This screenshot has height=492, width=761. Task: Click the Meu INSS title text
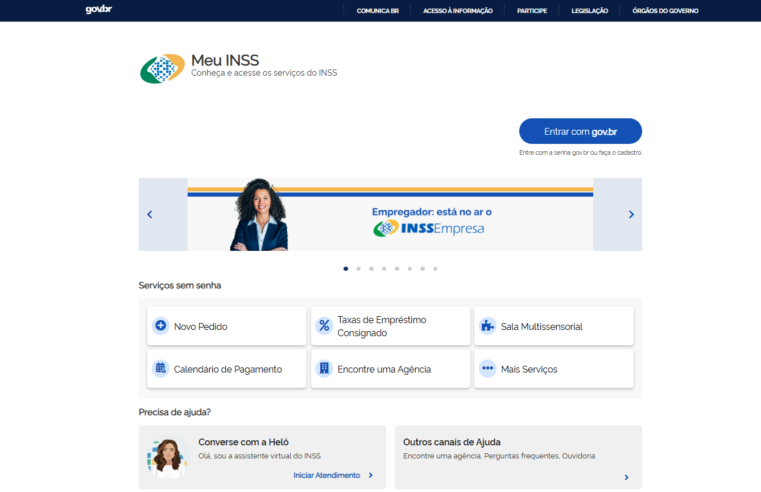coord(225,60)
